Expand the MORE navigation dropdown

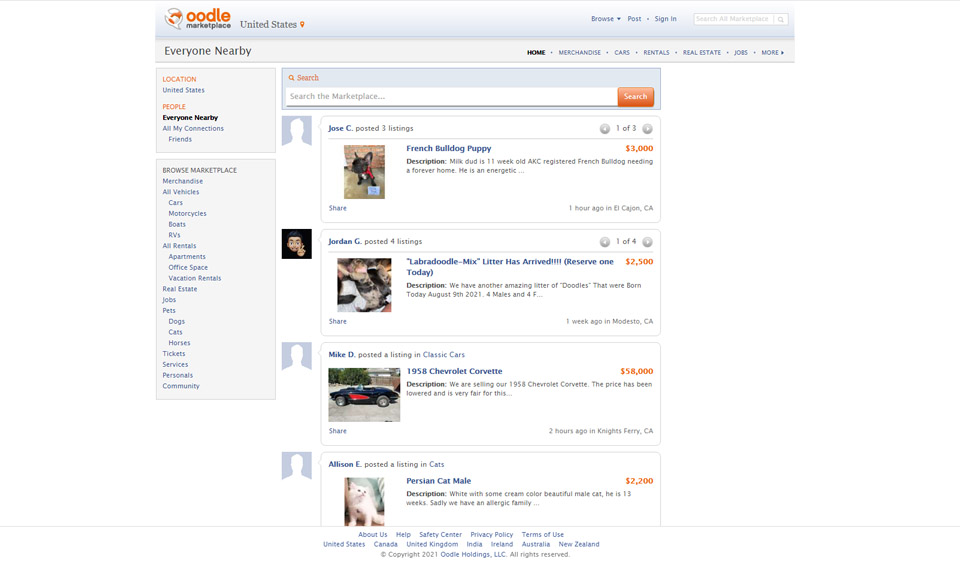pos(772,52)
